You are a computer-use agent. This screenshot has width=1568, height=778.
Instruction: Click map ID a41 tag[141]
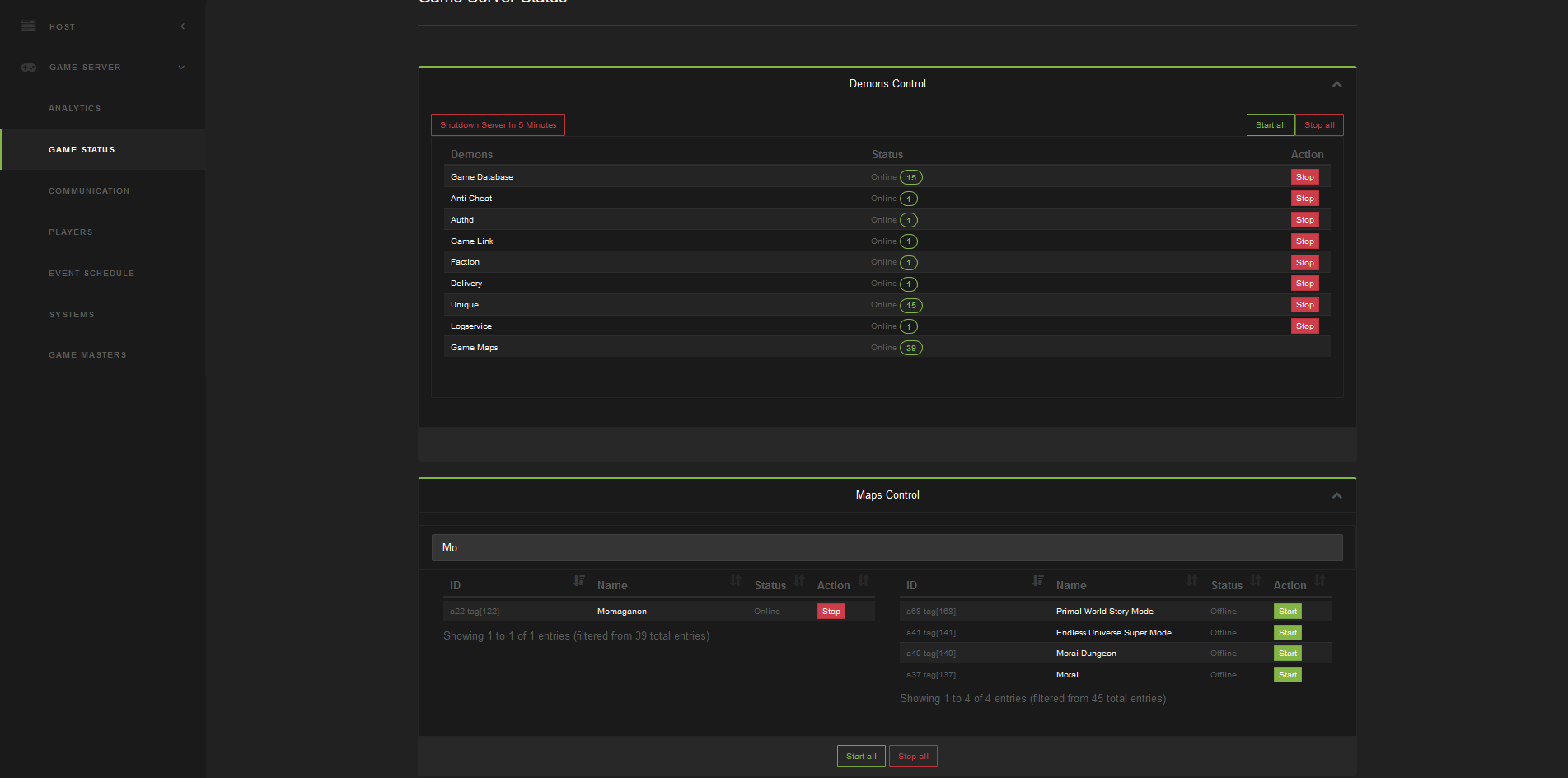[x=931, y=633]
